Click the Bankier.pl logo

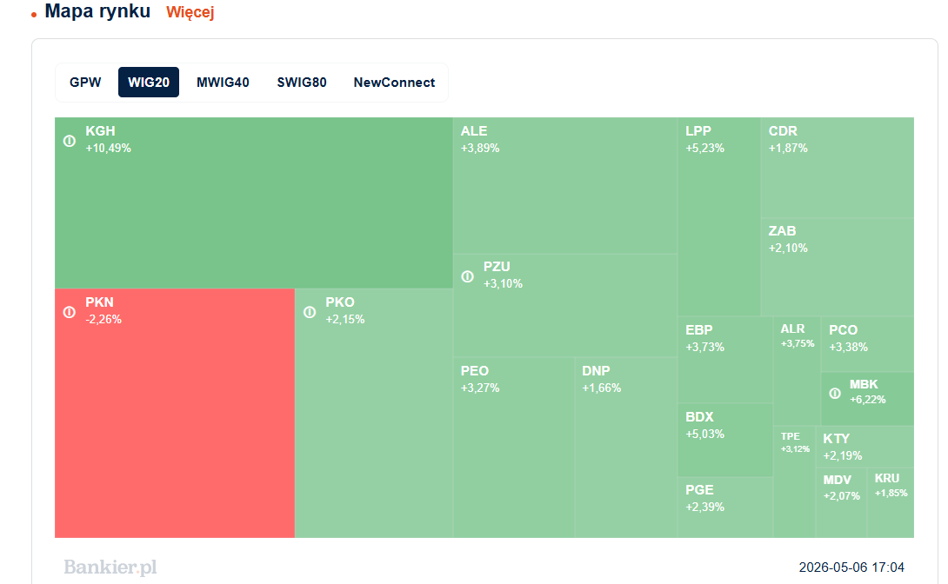click(110, 567)
